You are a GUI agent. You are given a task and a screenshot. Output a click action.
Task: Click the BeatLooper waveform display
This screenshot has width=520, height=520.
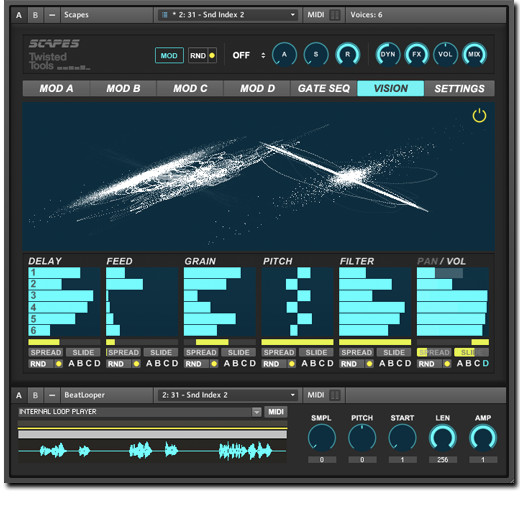tap(152, 451)
